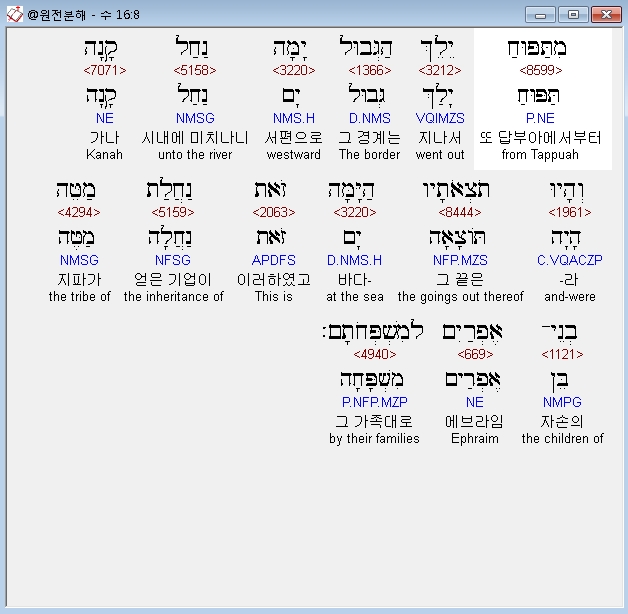628x614 pixels.
Task: Click the gloss 'the tribe of'
Action: pyautogui.click(x=79, y=297)
